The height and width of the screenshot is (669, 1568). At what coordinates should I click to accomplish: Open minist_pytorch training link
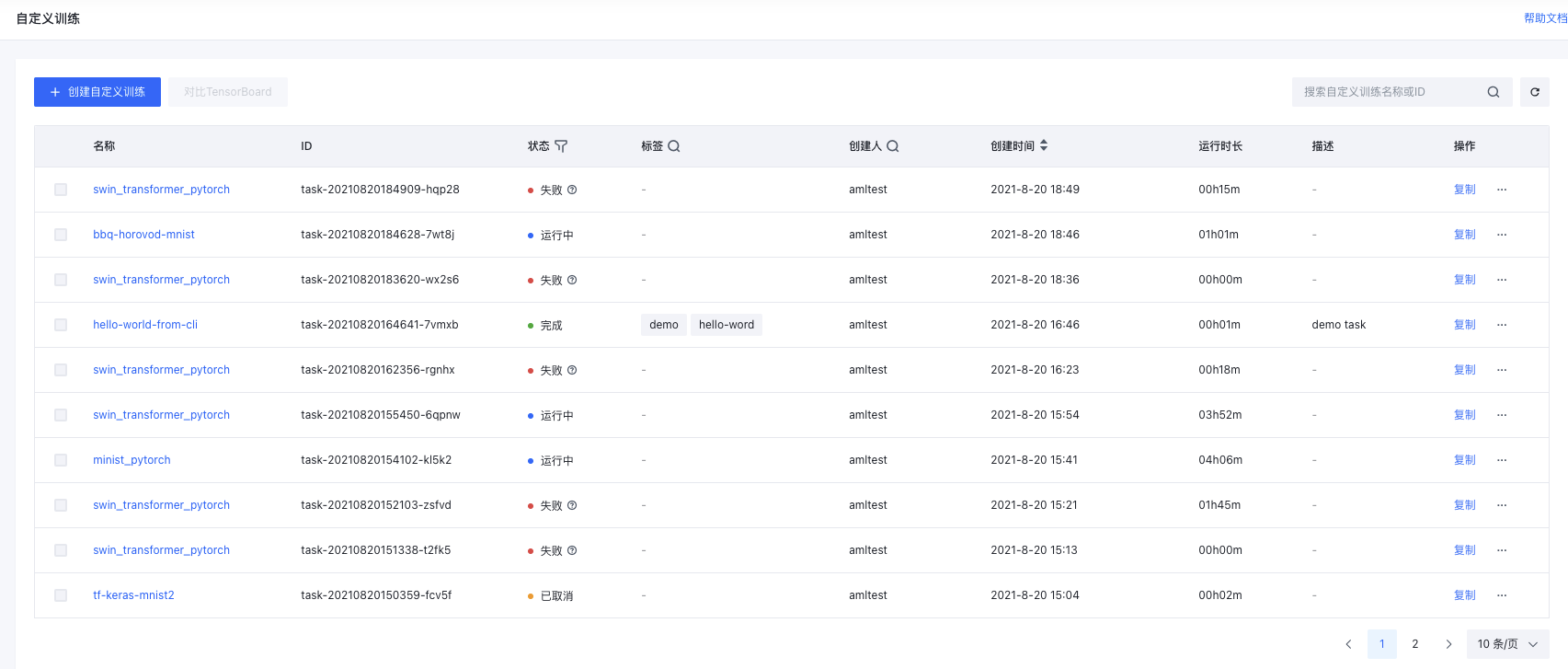click(x=132, y=460)
